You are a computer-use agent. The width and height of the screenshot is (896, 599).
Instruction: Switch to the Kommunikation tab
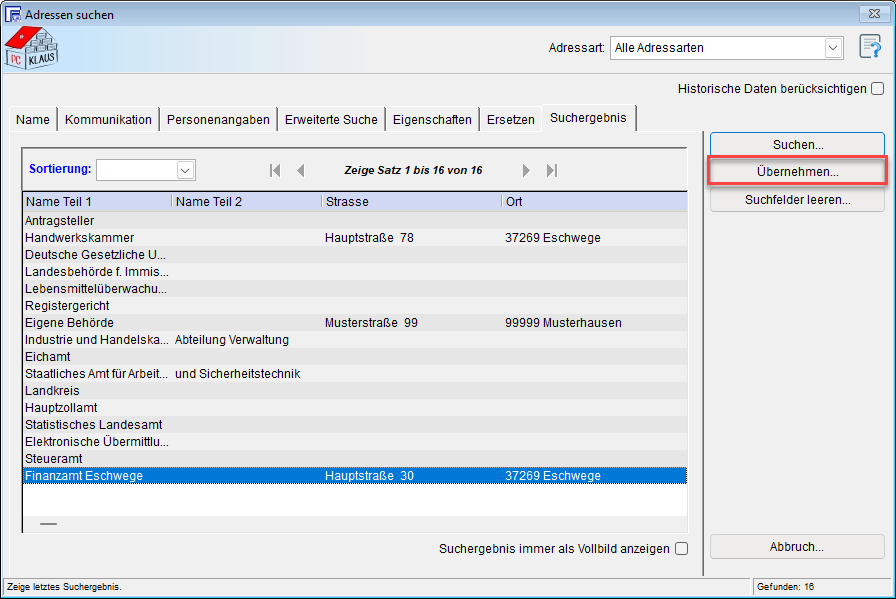pyautogui.click(x=108, y=119)
